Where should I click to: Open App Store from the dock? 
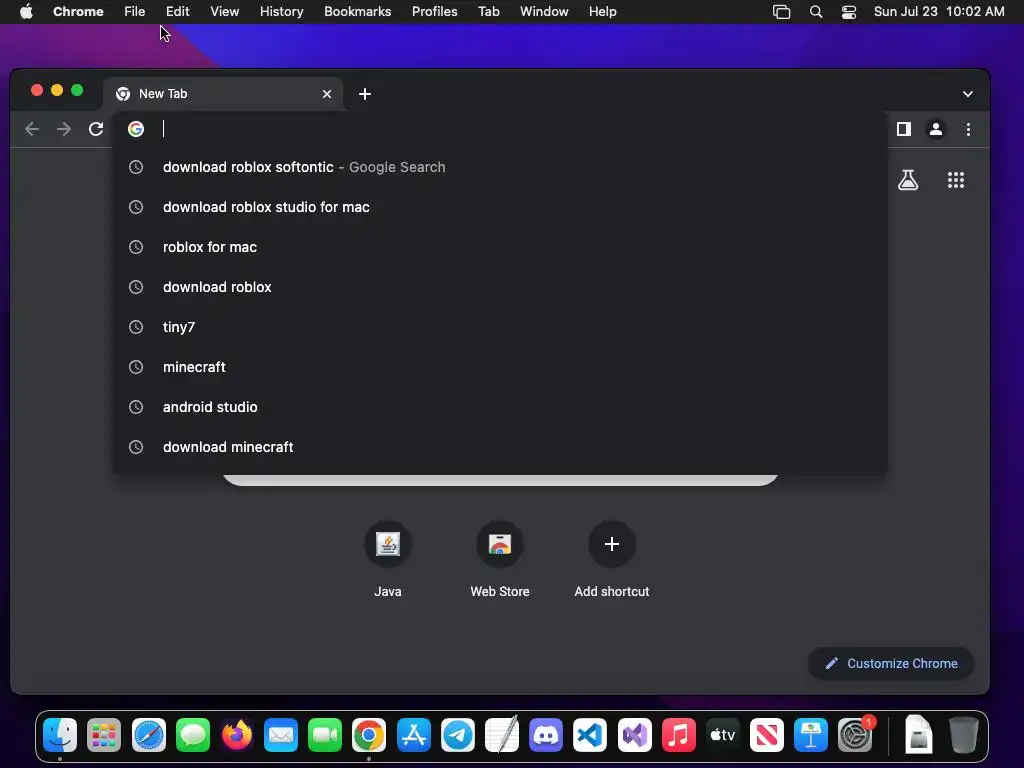413,735
